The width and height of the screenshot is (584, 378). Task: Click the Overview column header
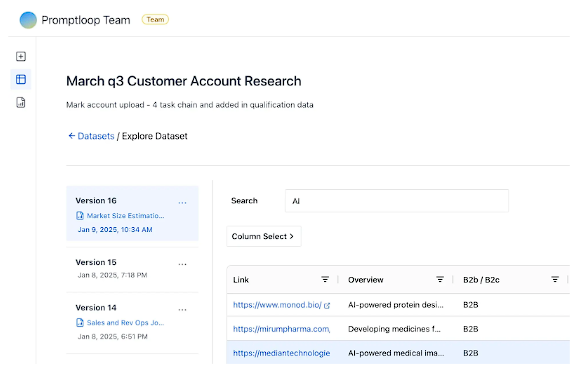tap(365, 280)
